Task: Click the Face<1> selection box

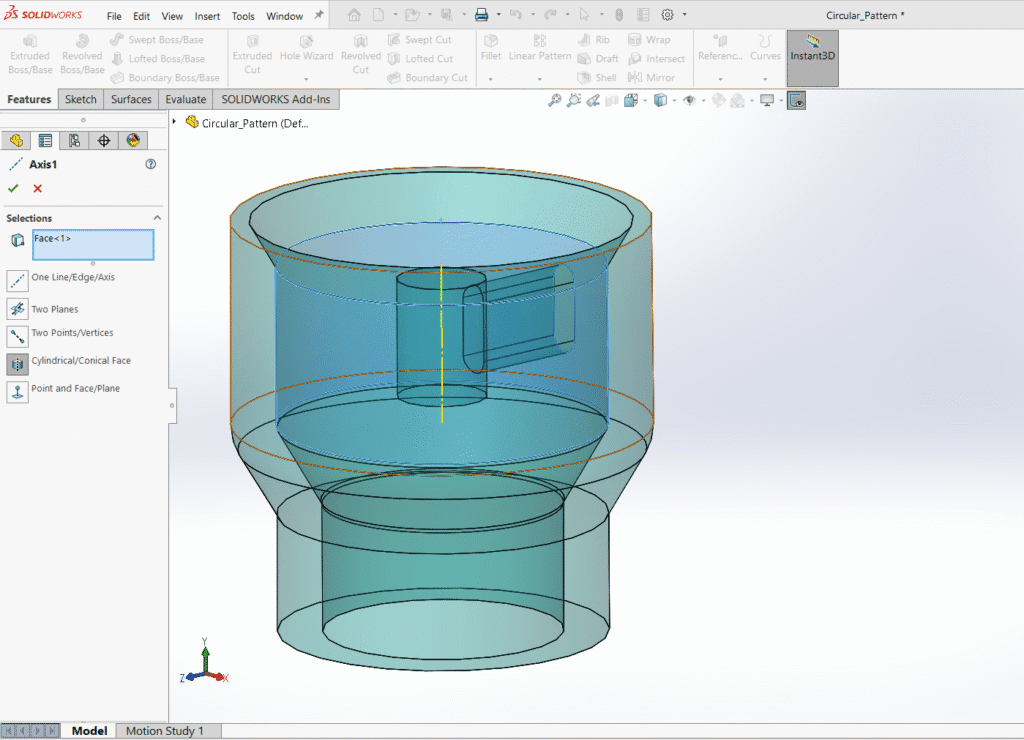Action: click(x=93, y=245)
